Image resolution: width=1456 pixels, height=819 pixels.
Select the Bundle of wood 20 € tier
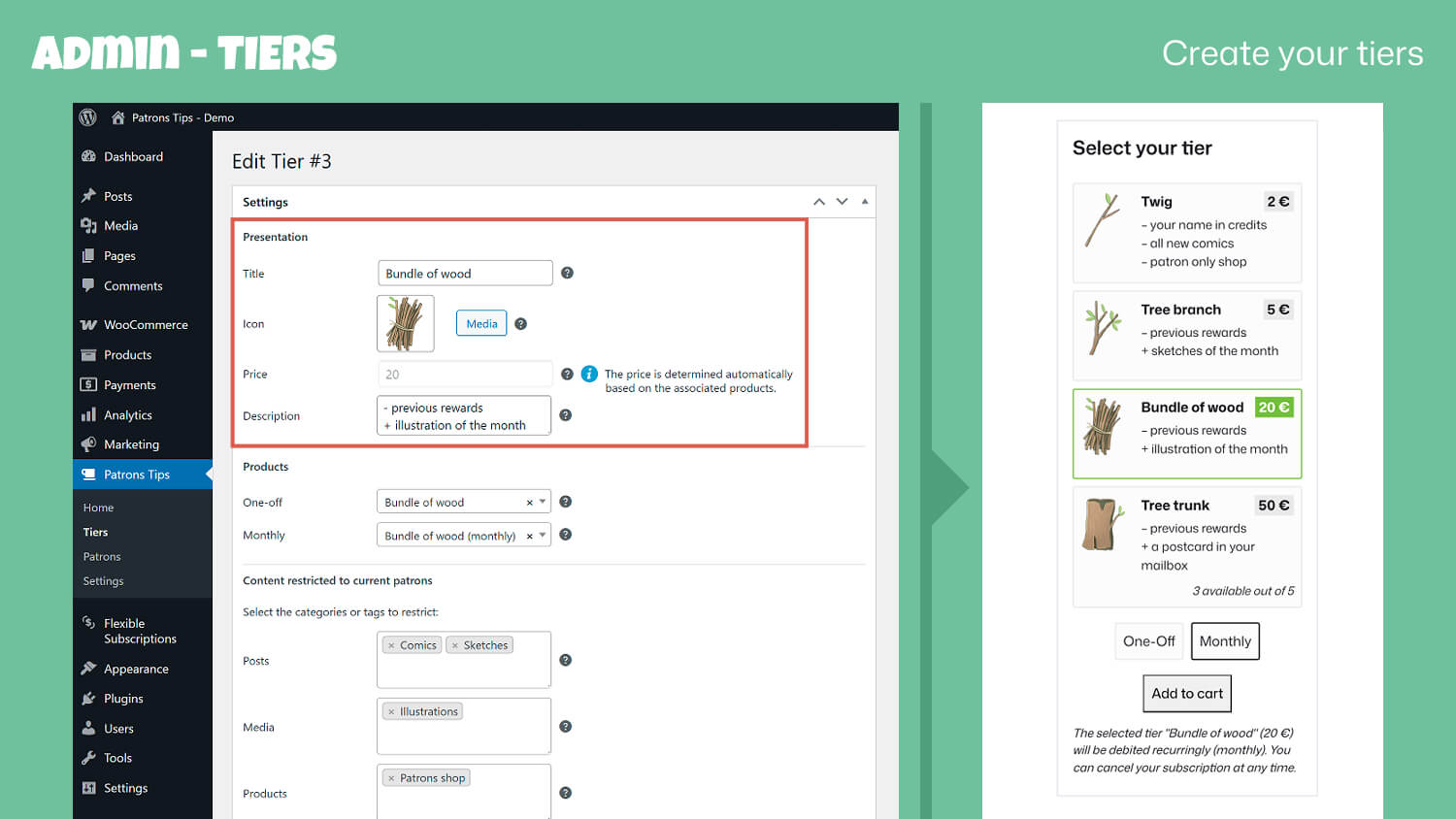1187,434
